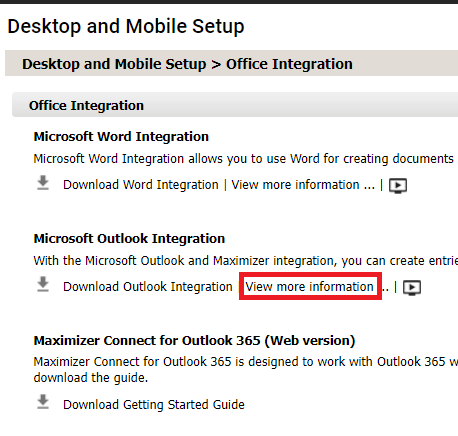Open Word's View more information link
The image size is (458, 436).
tap(303, 185)
